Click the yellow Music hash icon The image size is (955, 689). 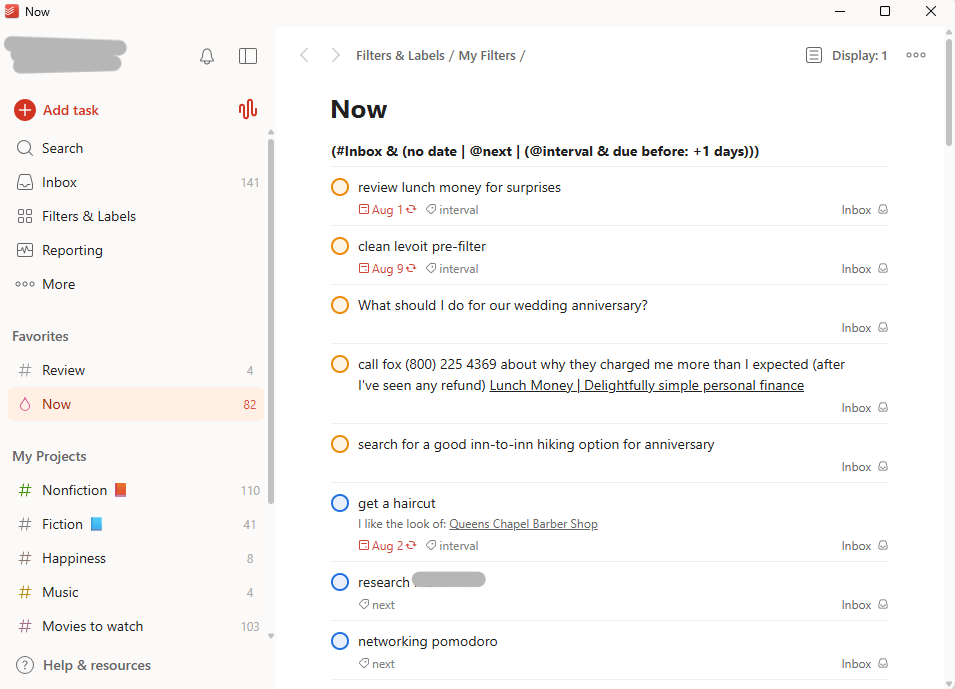click(25, 592)
